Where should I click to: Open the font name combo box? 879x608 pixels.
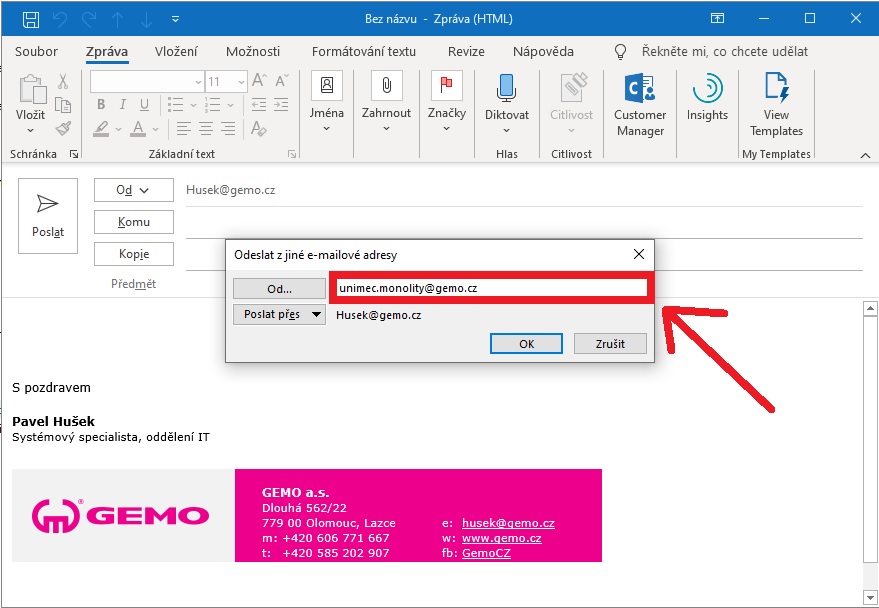pos(147,82)
